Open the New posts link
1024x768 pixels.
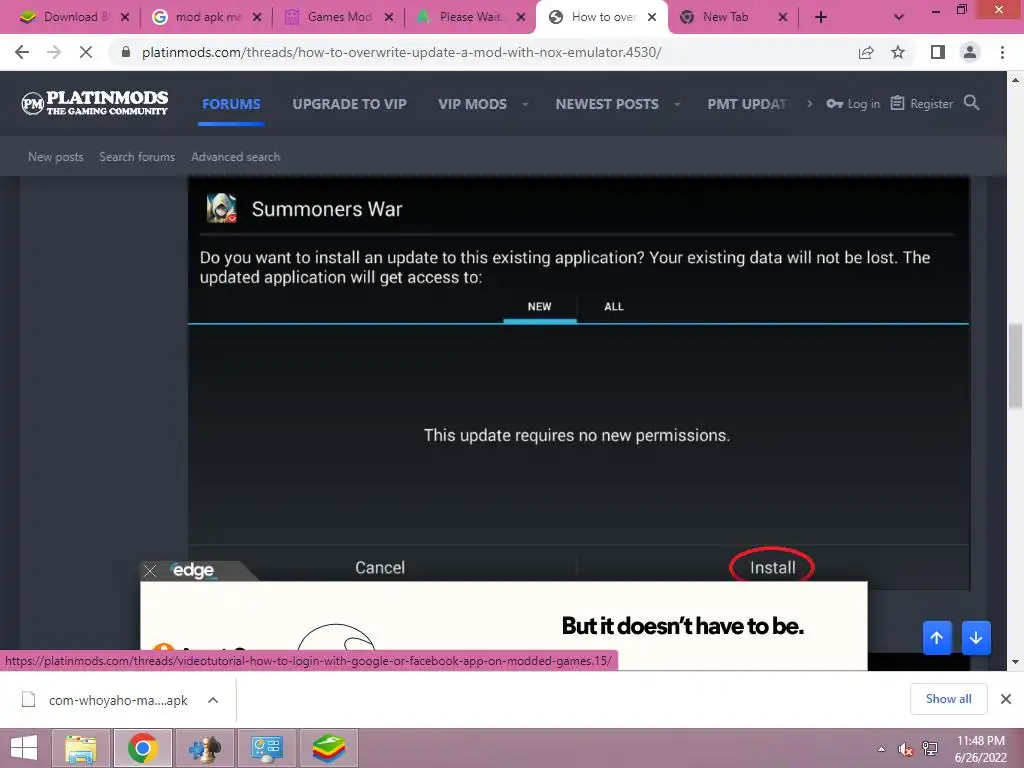tap(56, 157)
